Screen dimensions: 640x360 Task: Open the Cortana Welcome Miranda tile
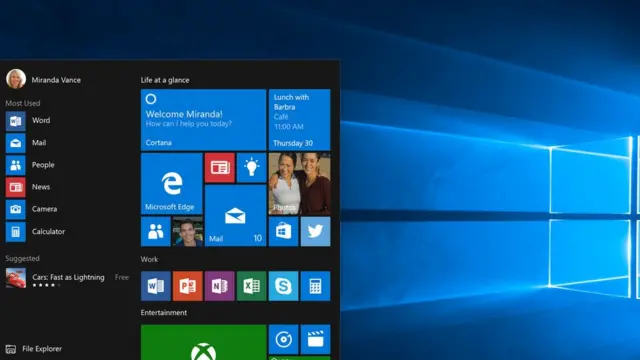tap(203, 120)
